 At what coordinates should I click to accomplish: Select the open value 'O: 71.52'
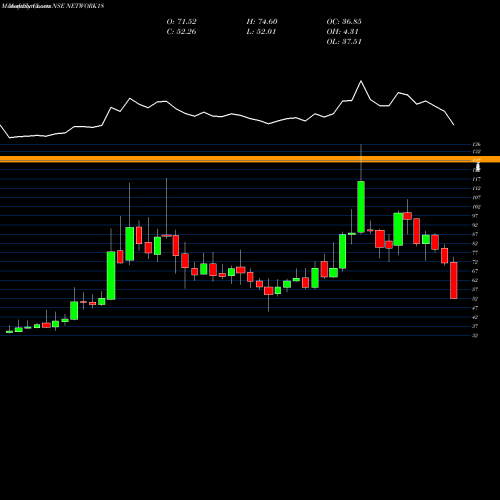(181, 22)
